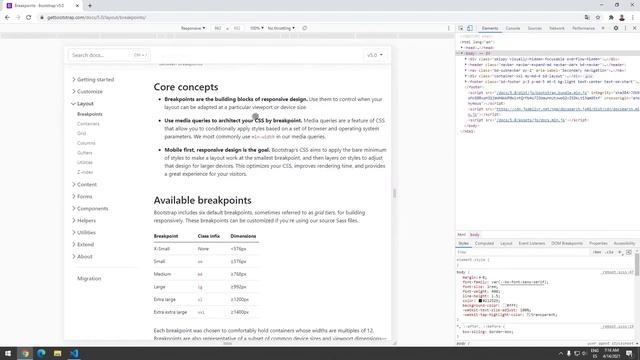Open the transparent tap-highlight color swatch

[x=528, y=315]
